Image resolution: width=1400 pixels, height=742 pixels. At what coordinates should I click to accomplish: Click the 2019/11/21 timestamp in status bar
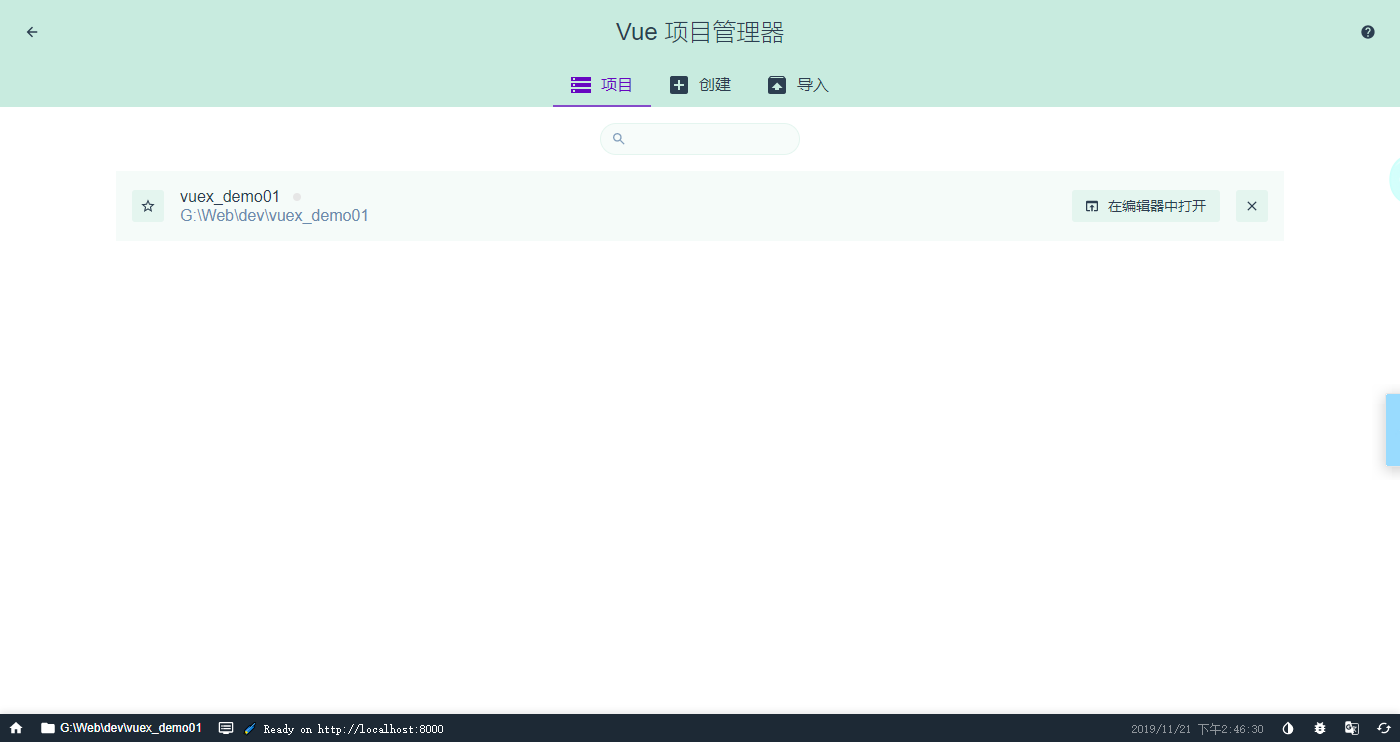pos(1197,729)
